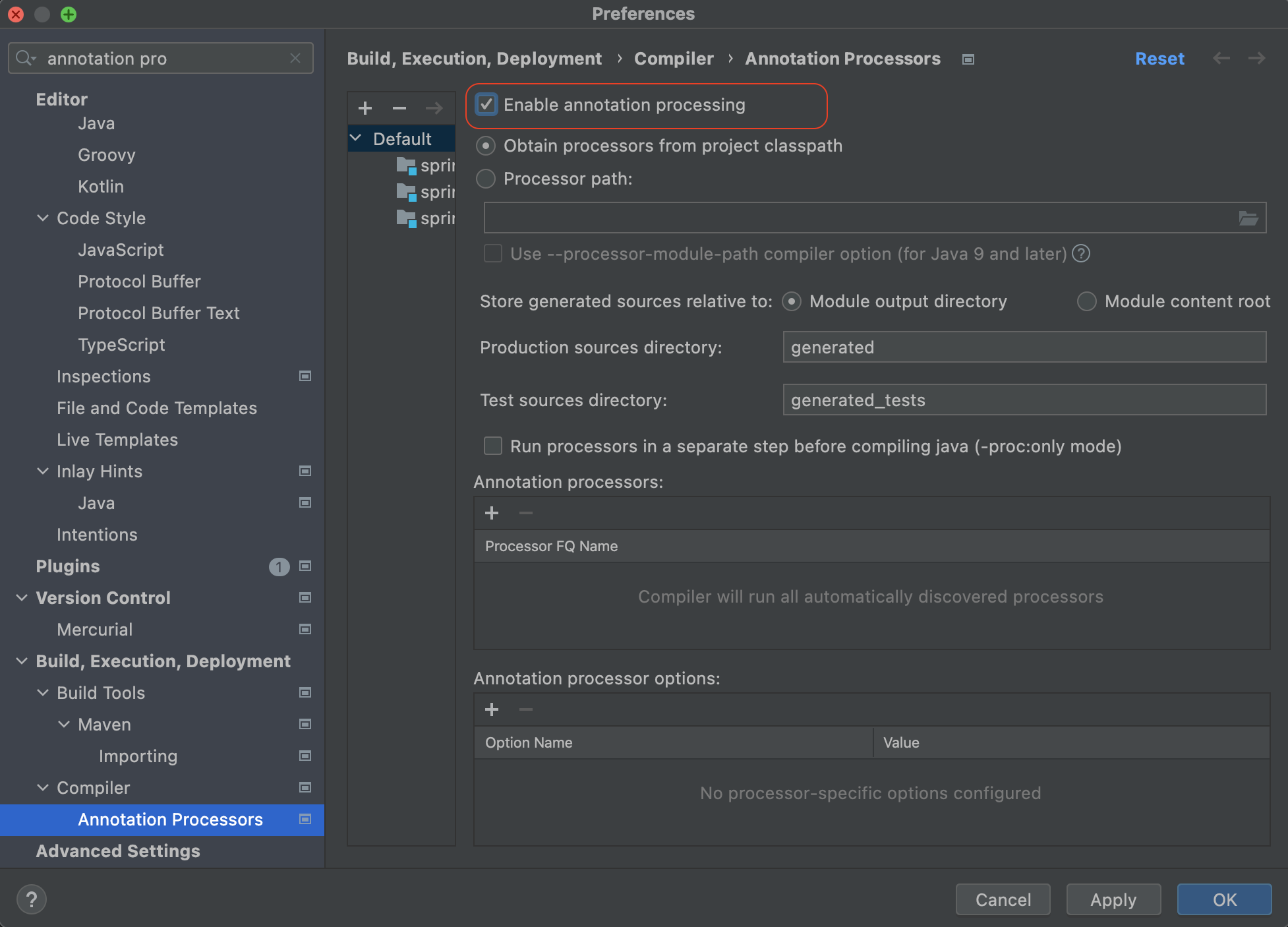Add a processor option with plus icon
The width and height of the screenshot is (1288, 927).
[492, 709]
